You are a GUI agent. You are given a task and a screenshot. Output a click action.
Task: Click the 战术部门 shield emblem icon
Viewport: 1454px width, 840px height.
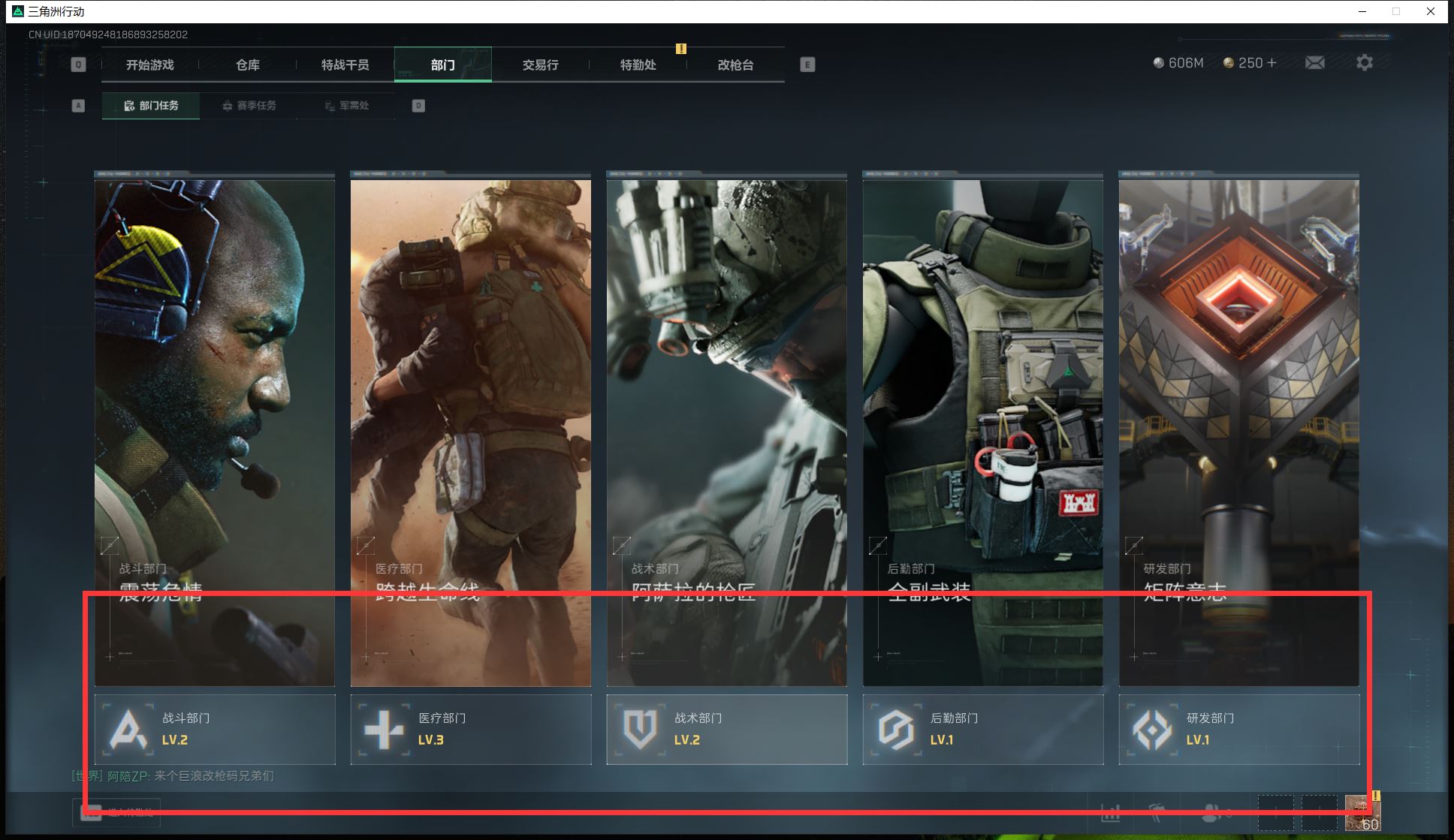640,729
